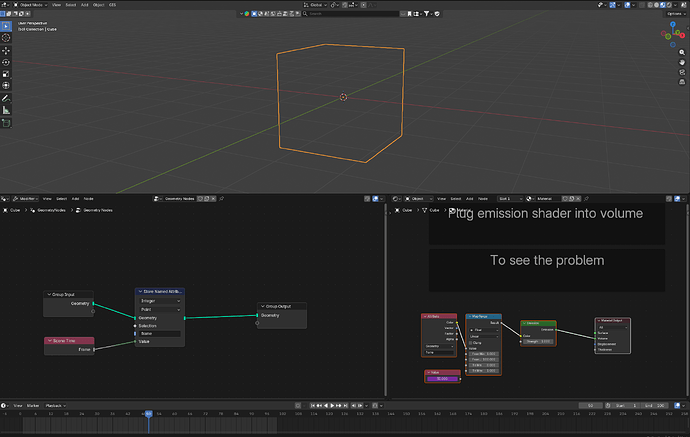690x437 pixels.
Task: Pin the shader editor material
Action: pyautogui.click(x=586, y=198)
